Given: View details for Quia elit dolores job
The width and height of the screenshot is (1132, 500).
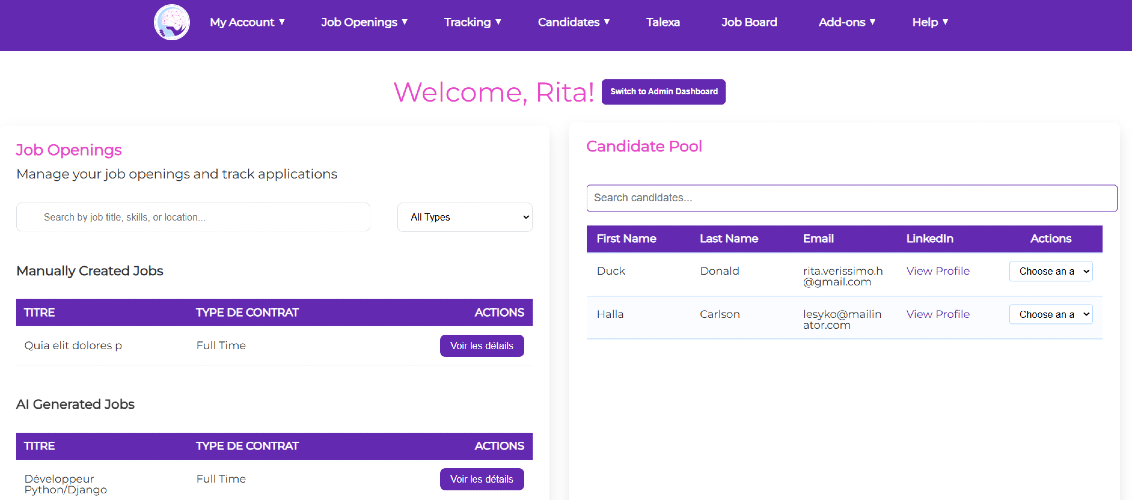Looking at the screenshot, I should coord(482,346).
